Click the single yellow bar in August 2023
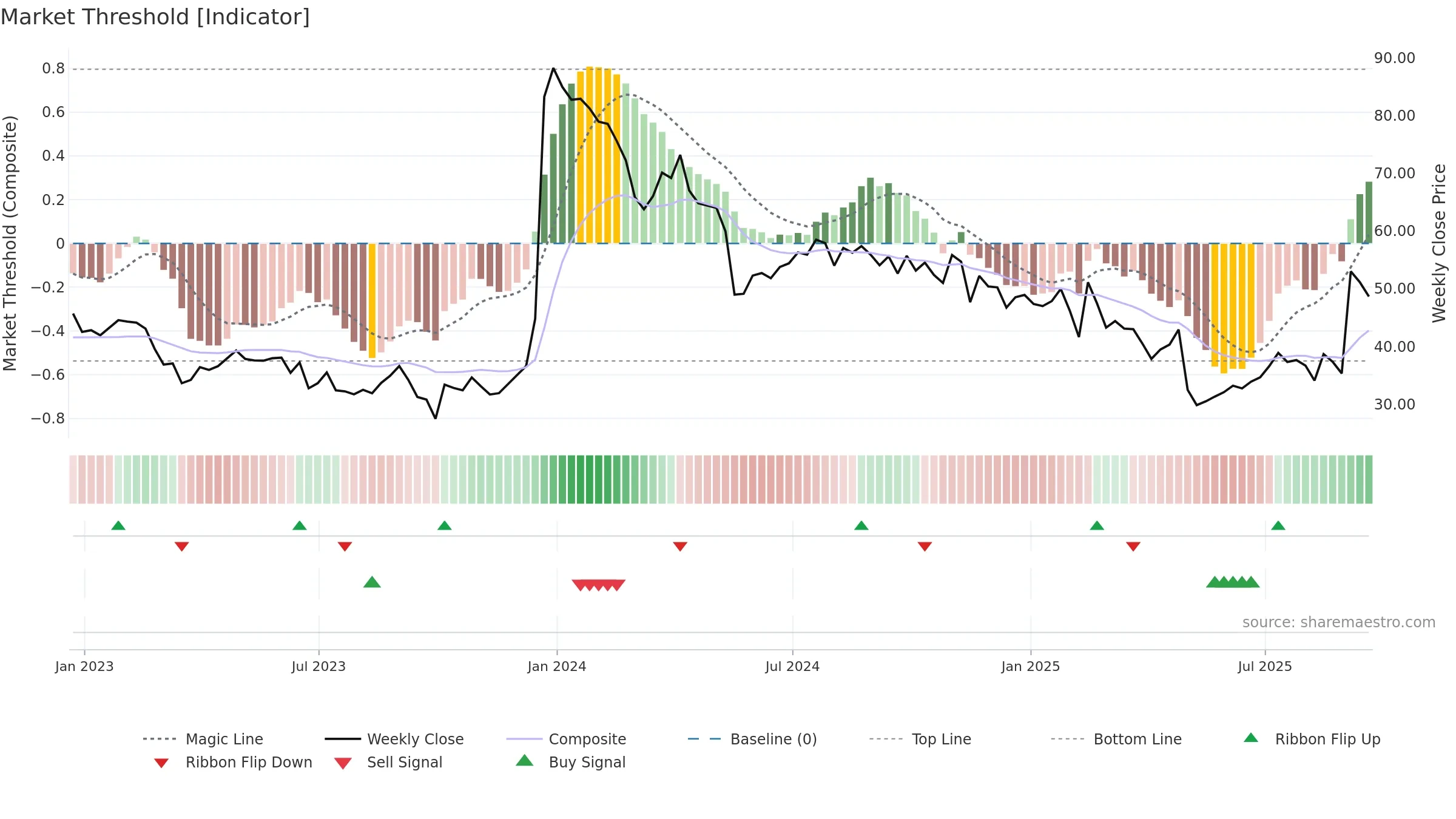The image size is (1456, 819). click(372, 301)
